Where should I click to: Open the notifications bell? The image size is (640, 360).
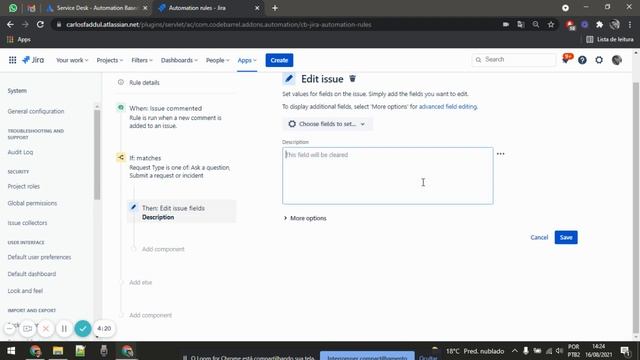point(566,60)
